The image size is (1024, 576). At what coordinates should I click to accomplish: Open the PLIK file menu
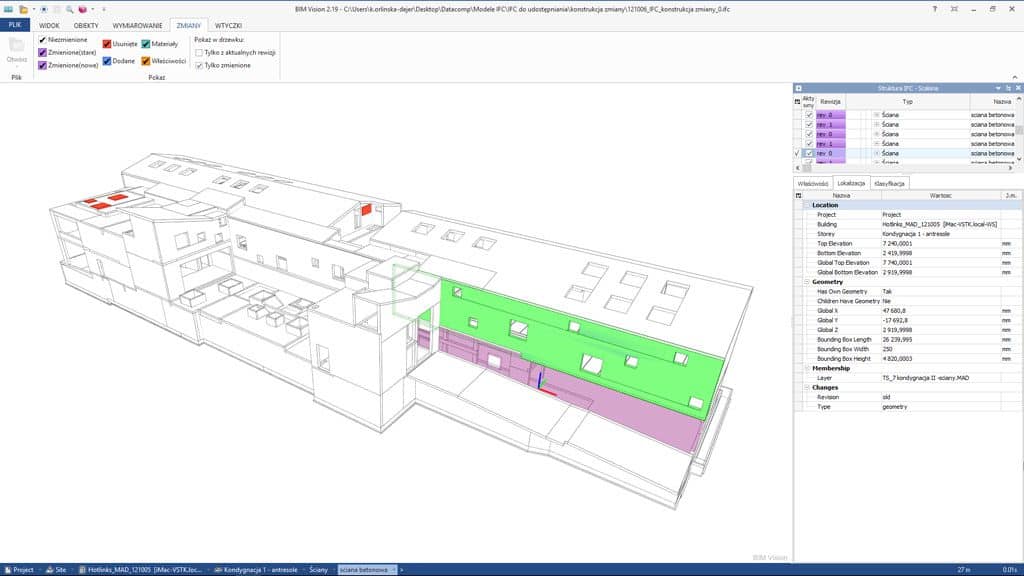15,24
